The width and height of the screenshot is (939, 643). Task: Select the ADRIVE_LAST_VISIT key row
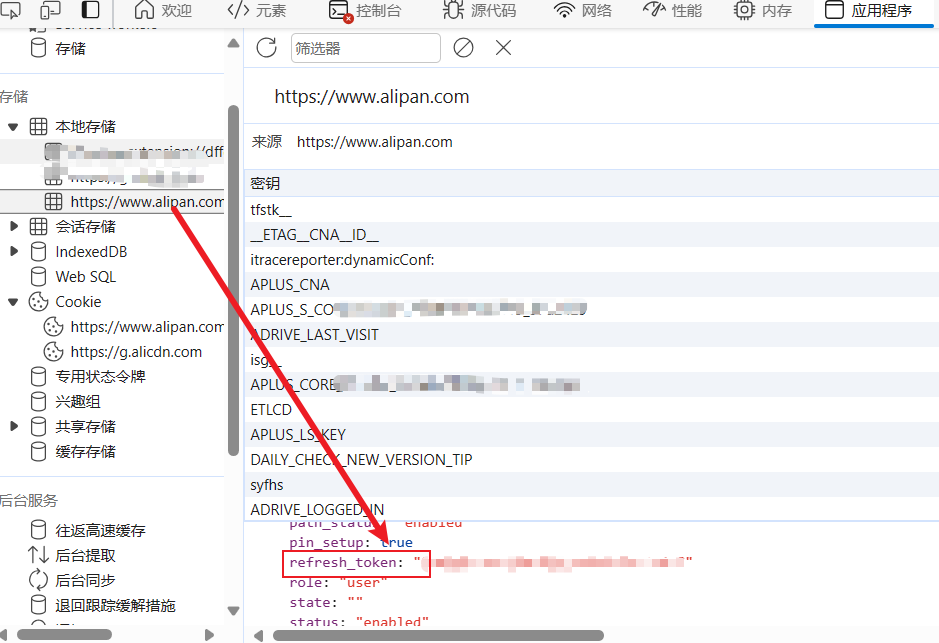click(591, 335)
